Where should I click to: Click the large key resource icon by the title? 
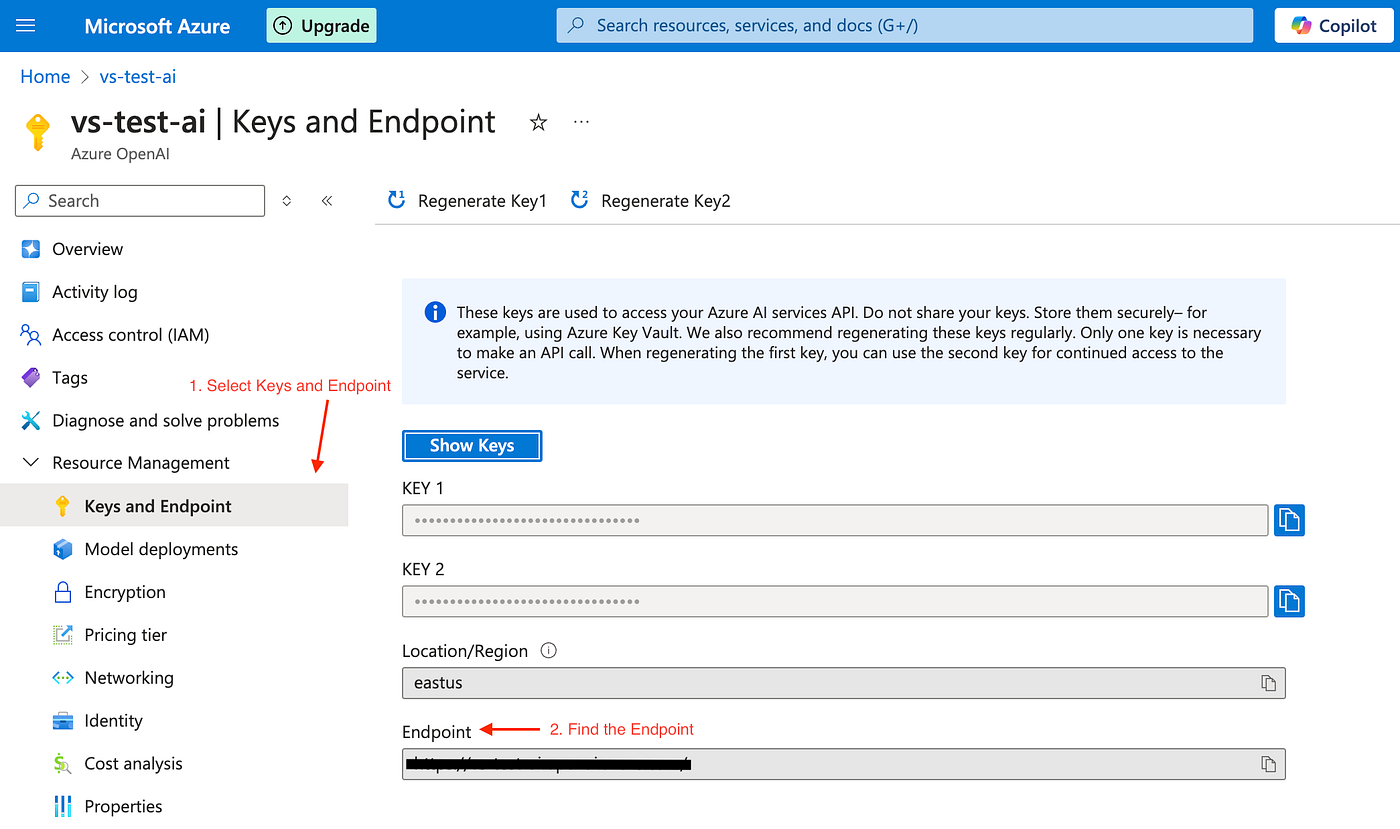[38, 132]
